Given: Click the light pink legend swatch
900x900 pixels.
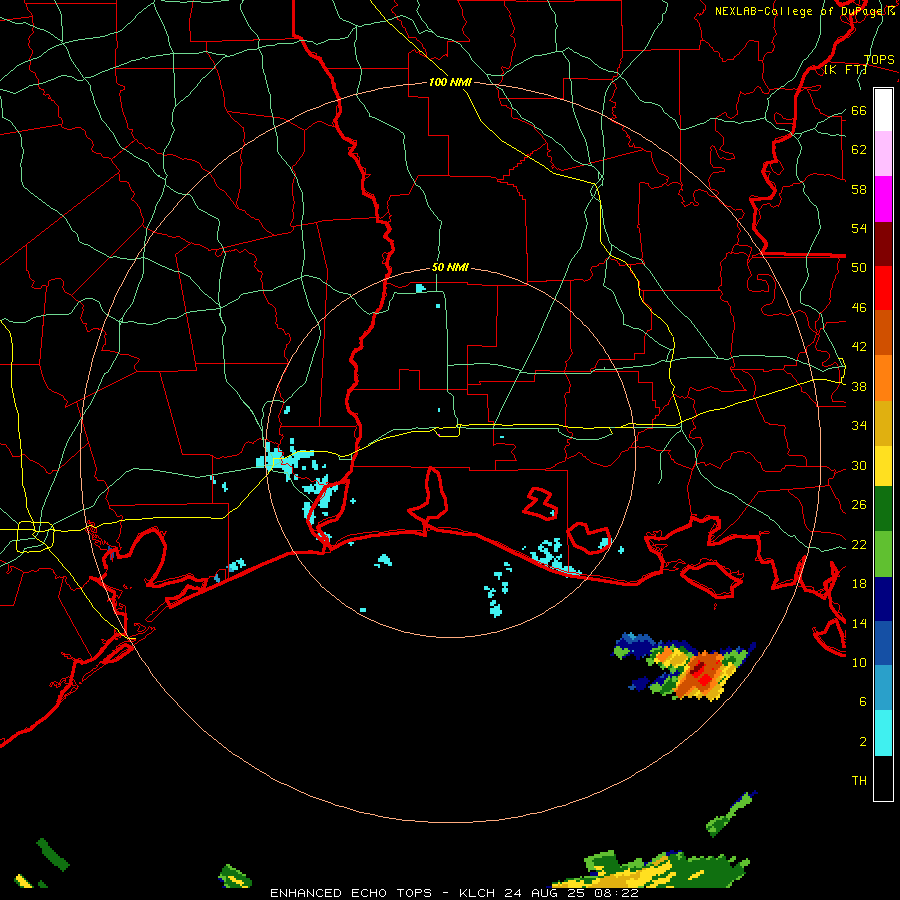Looking at the screenshot, I should point(883,153).
